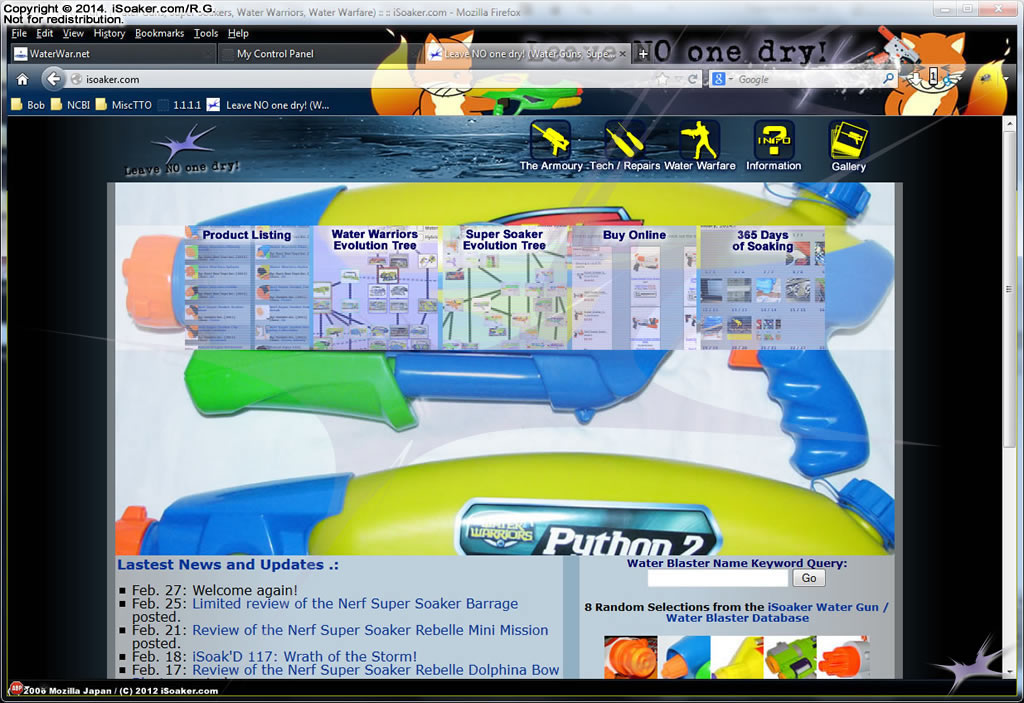1024x703 pixels.
Task: Click the yellow blaster thumbnail
Action: click(737, 657)
